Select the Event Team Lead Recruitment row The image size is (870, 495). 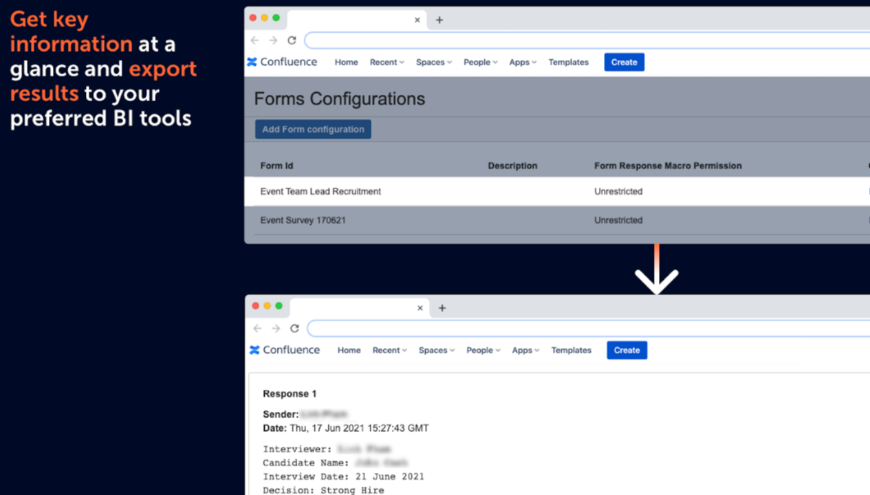(320, 191)
